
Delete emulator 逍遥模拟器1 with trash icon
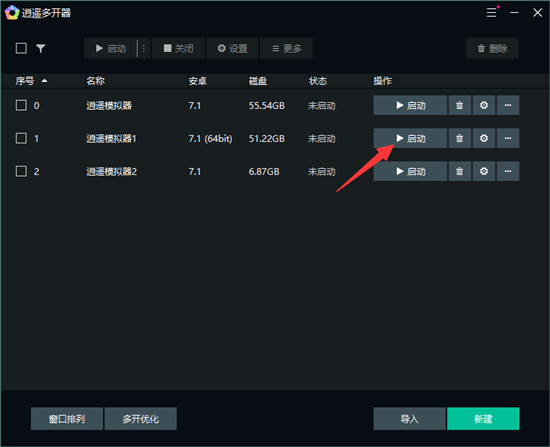coord(460,138)
